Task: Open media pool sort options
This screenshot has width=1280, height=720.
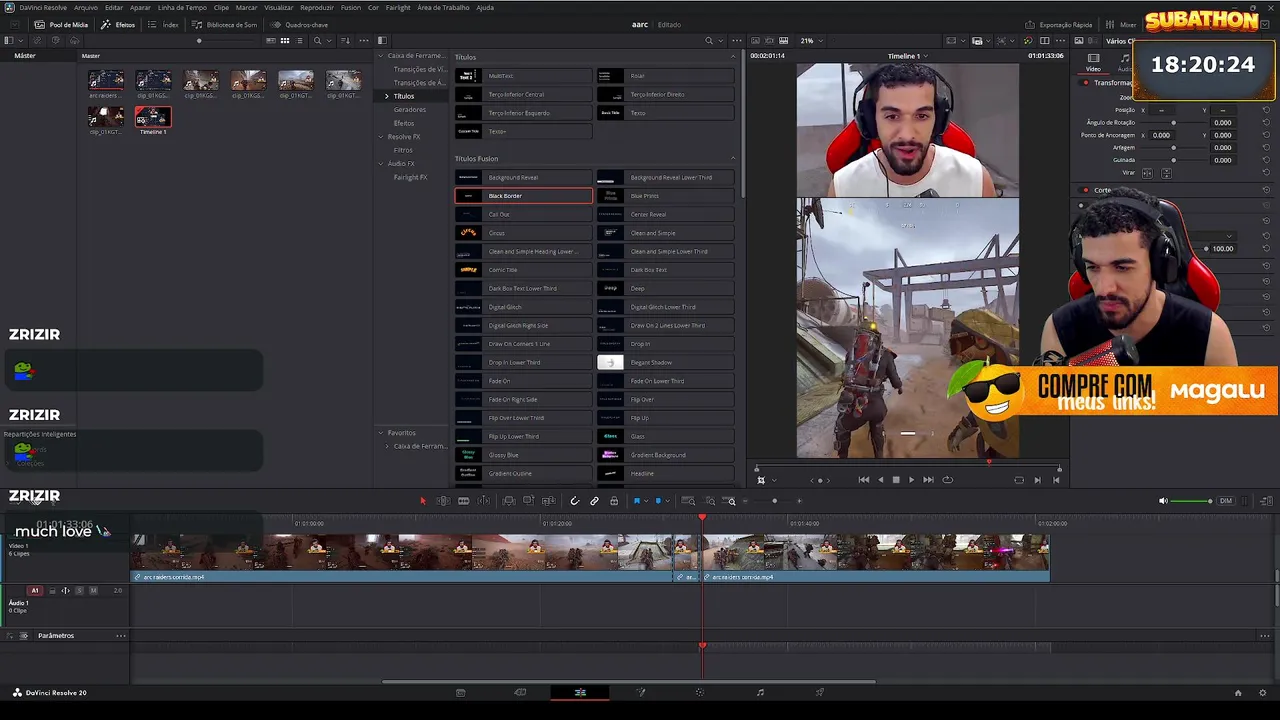Action: [x=346, y=41]
